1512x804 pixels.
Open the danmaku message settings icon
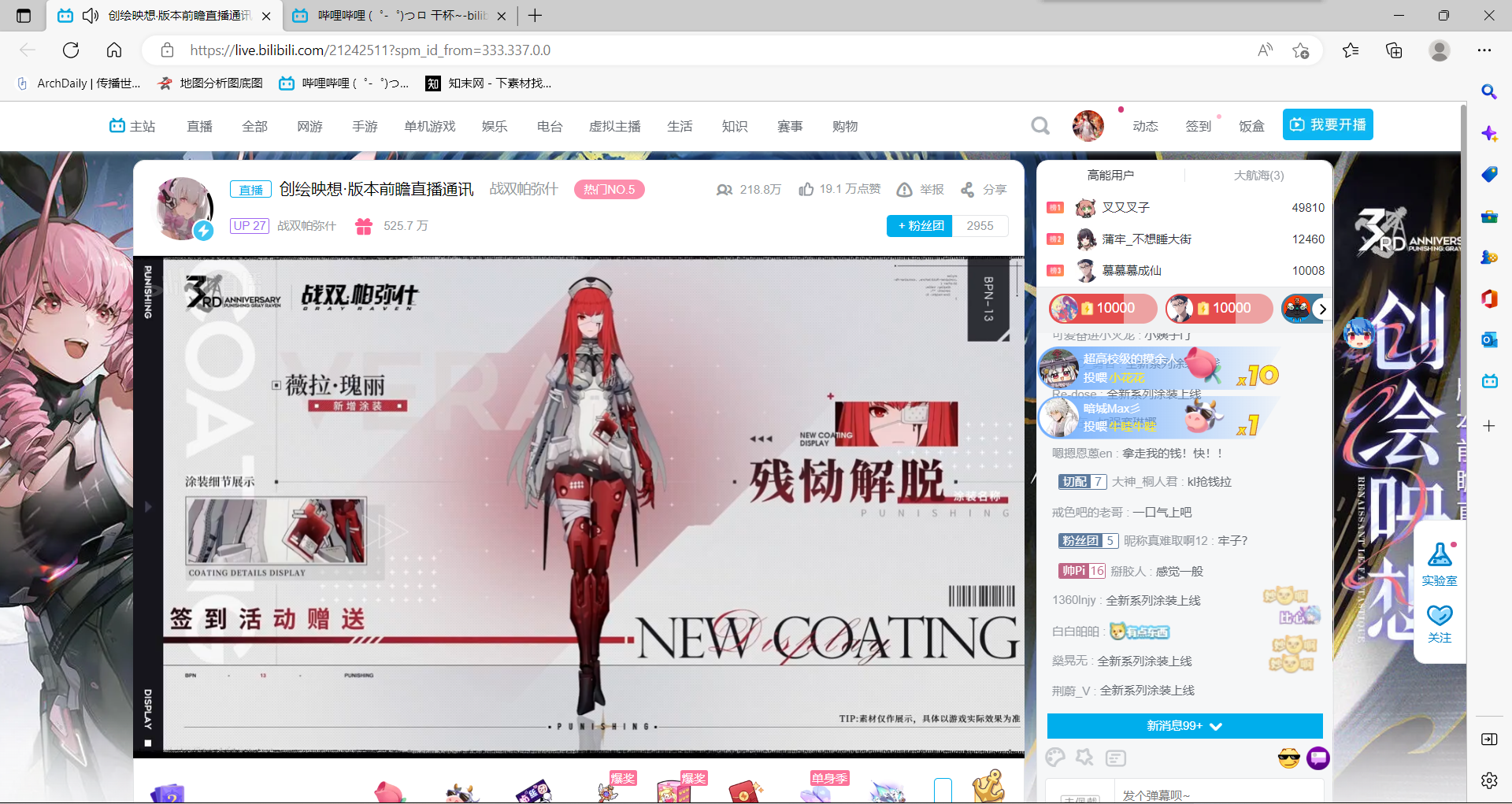click(1116, 758)
